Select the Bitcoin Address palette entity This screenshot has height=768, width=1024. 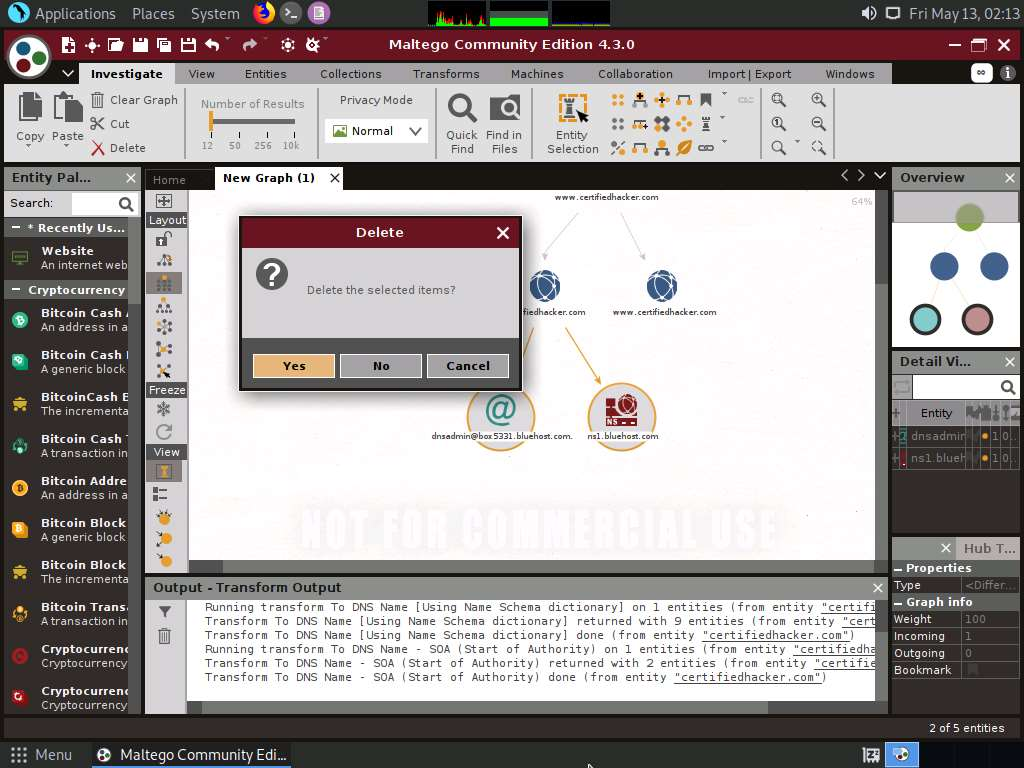point(69,488)
